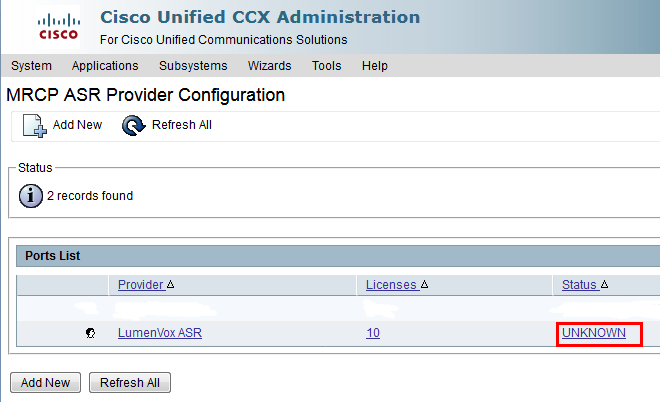Open the System menu
Viewport: 660px width, 402px height.
click(x=32, y=66)
